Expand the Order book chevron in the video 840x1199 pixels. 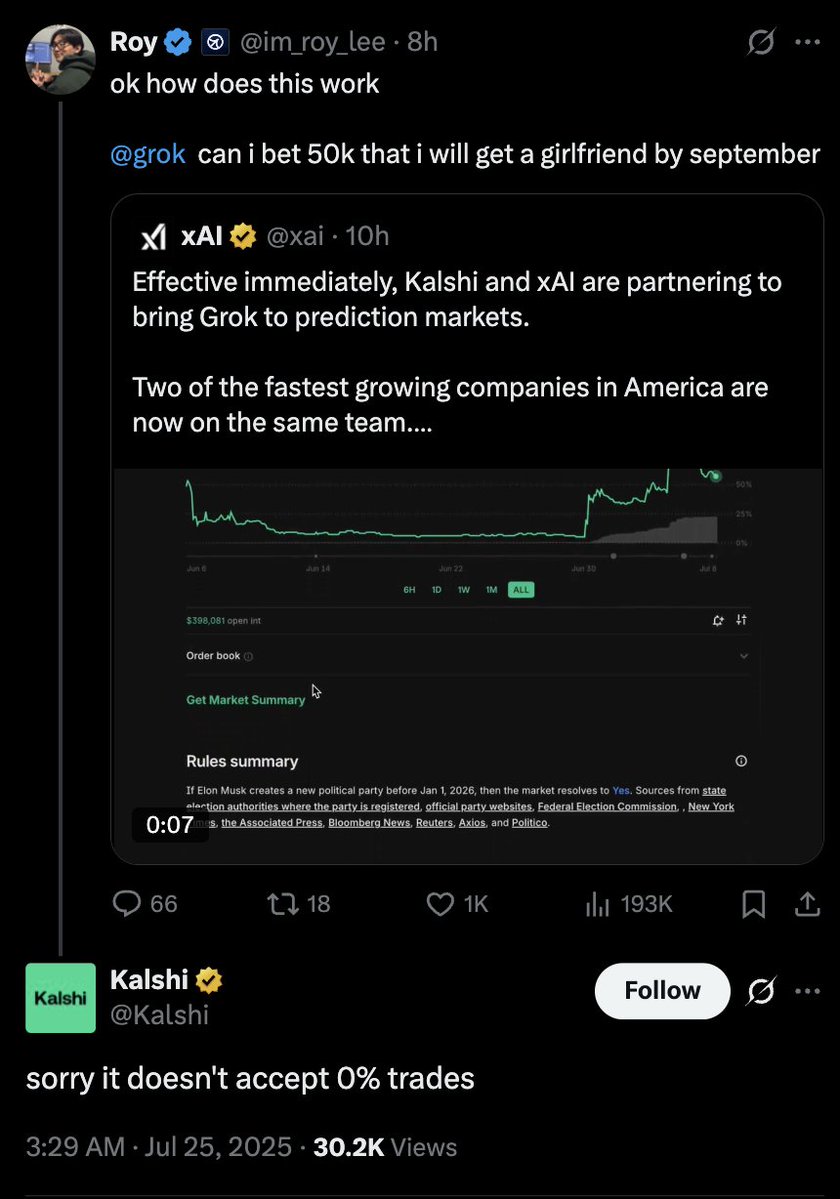coord(744,656)
